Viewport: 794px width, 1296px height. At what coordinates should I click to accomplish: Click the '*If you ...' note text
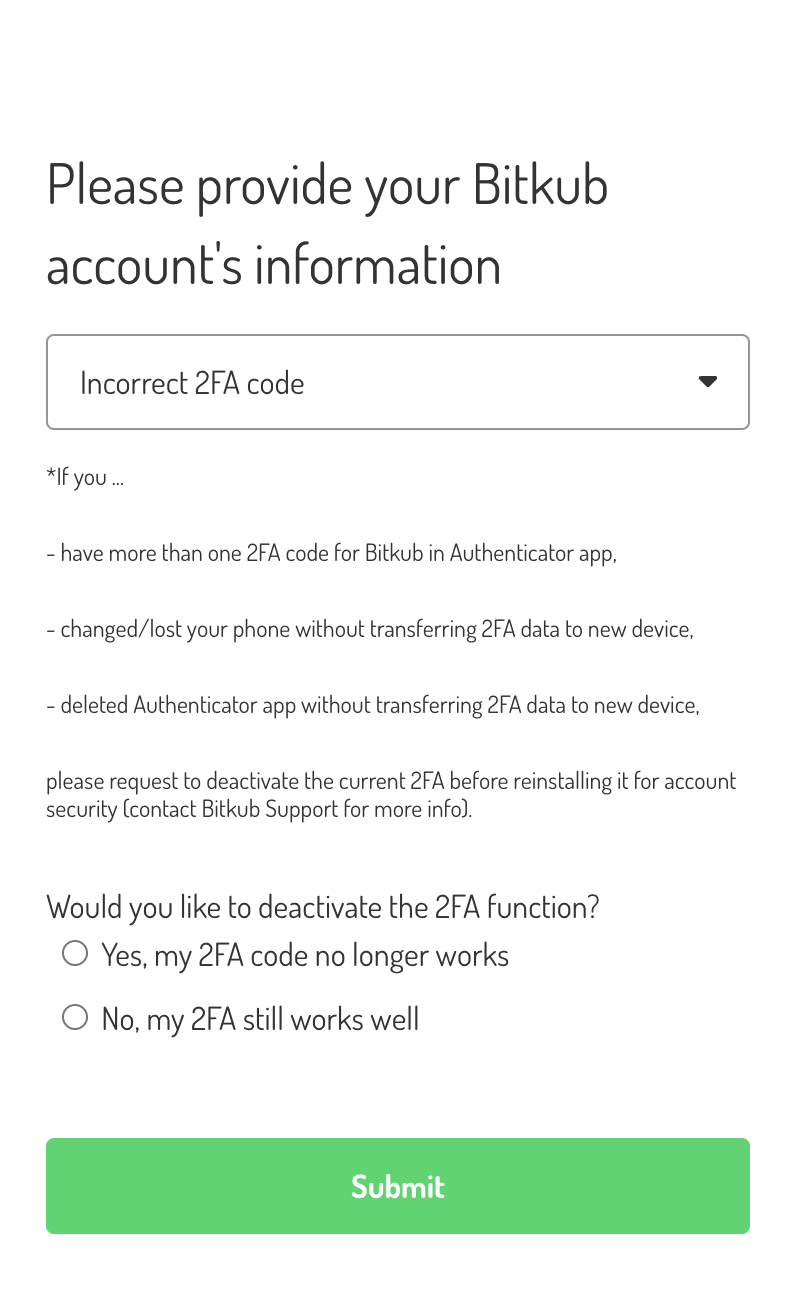(85, 476)
